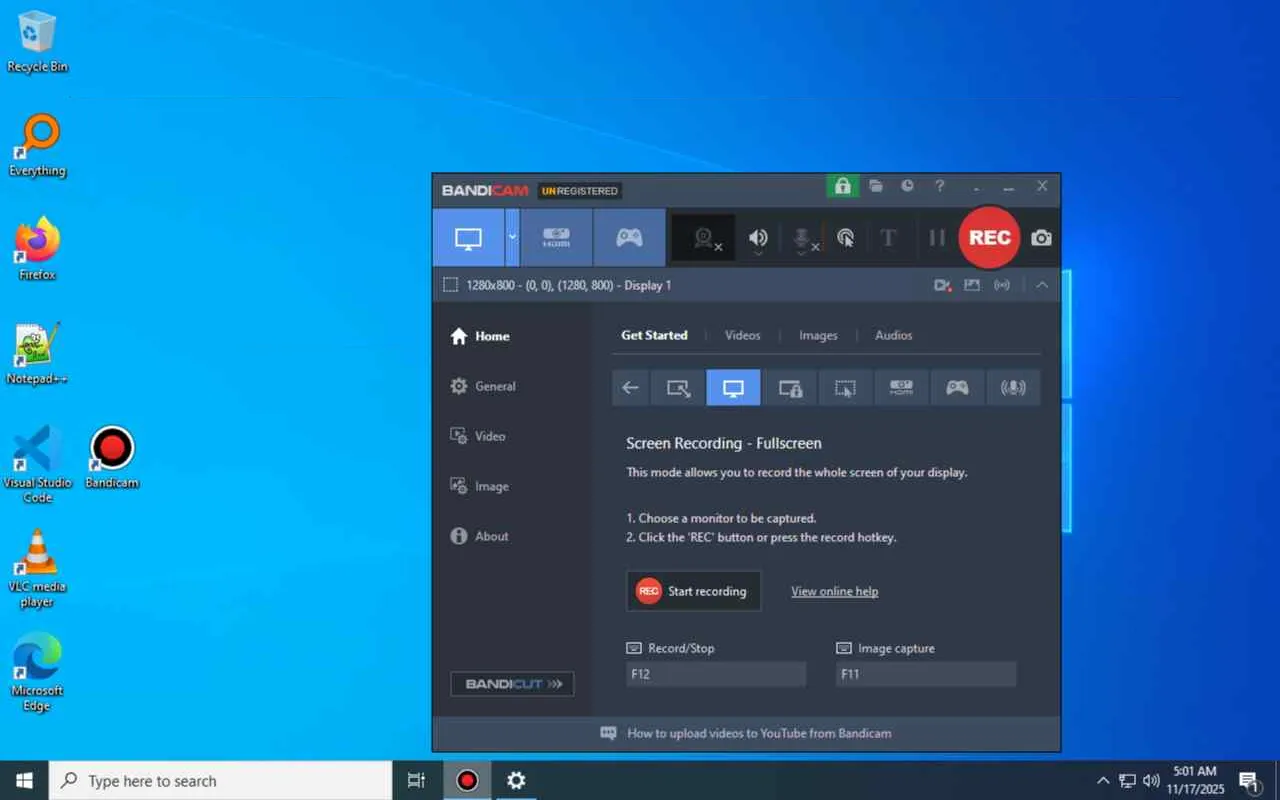
Task: Click the Start recording button
Action: [x=694, y=591]
